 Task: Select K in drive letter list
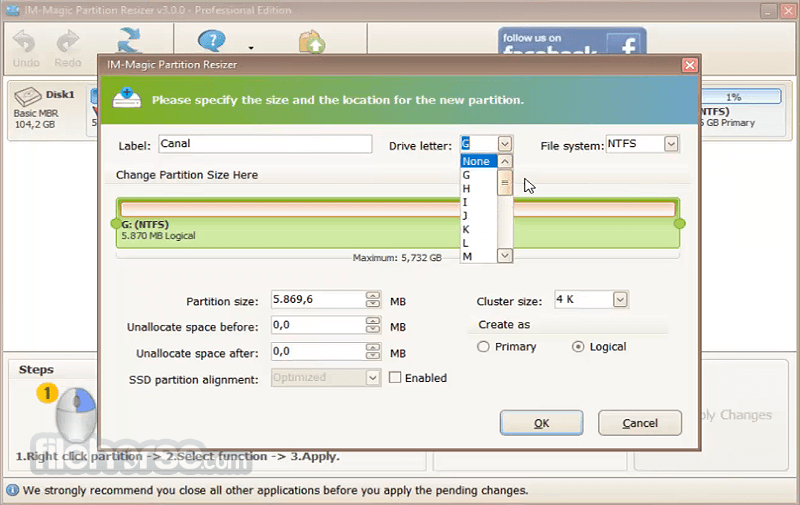[479, 230]
